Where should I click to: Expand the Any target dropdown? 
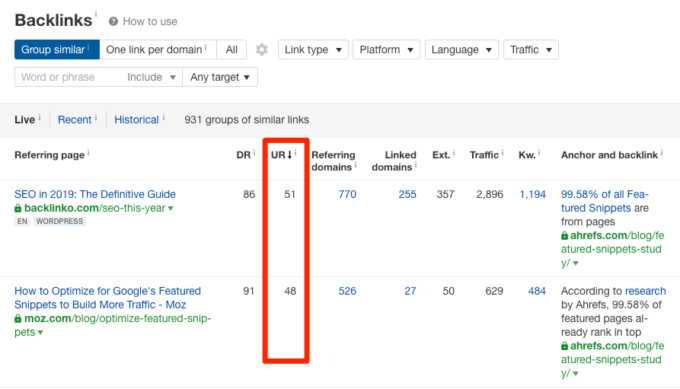tap(220, 77)
